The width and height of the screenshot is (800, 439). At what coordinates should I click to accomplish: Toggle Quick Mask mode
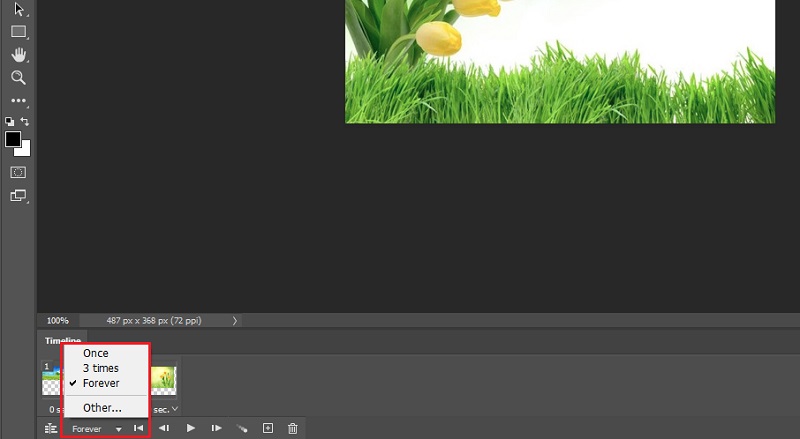pyautogui.click(x=18, y=172)
